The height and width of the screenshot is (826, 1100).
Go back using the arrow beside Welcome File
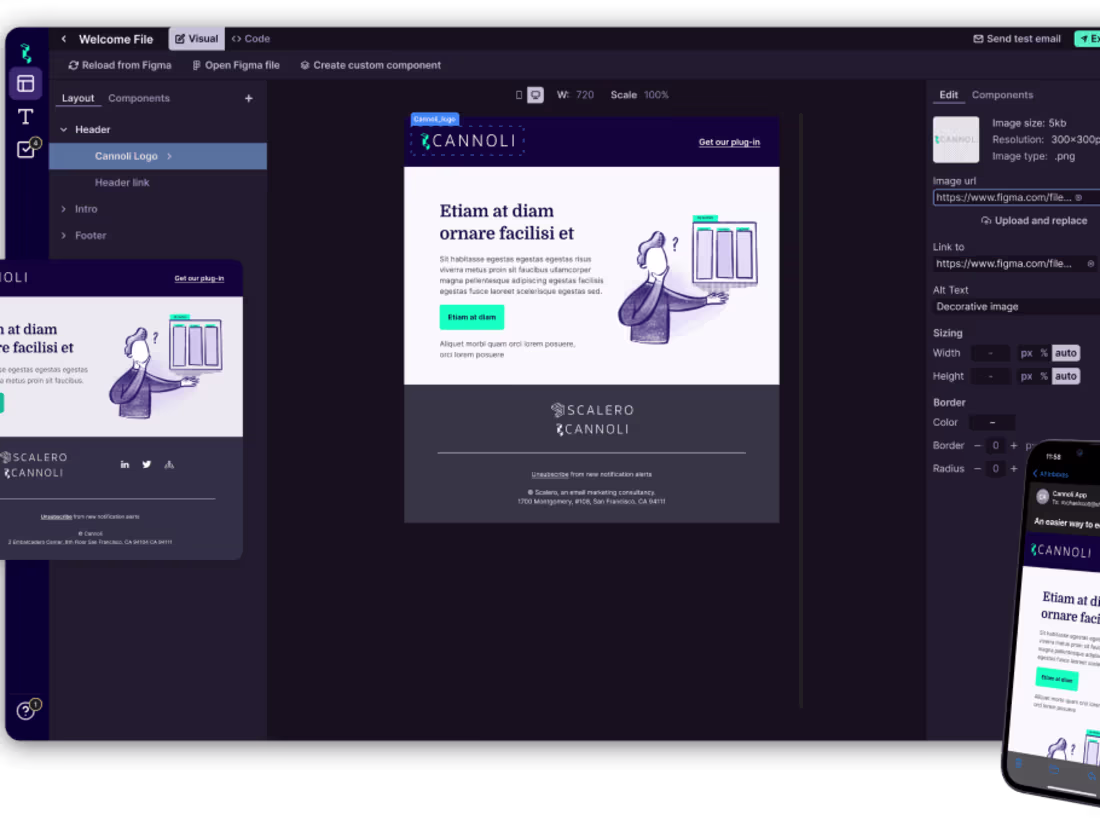pos(64,39)
